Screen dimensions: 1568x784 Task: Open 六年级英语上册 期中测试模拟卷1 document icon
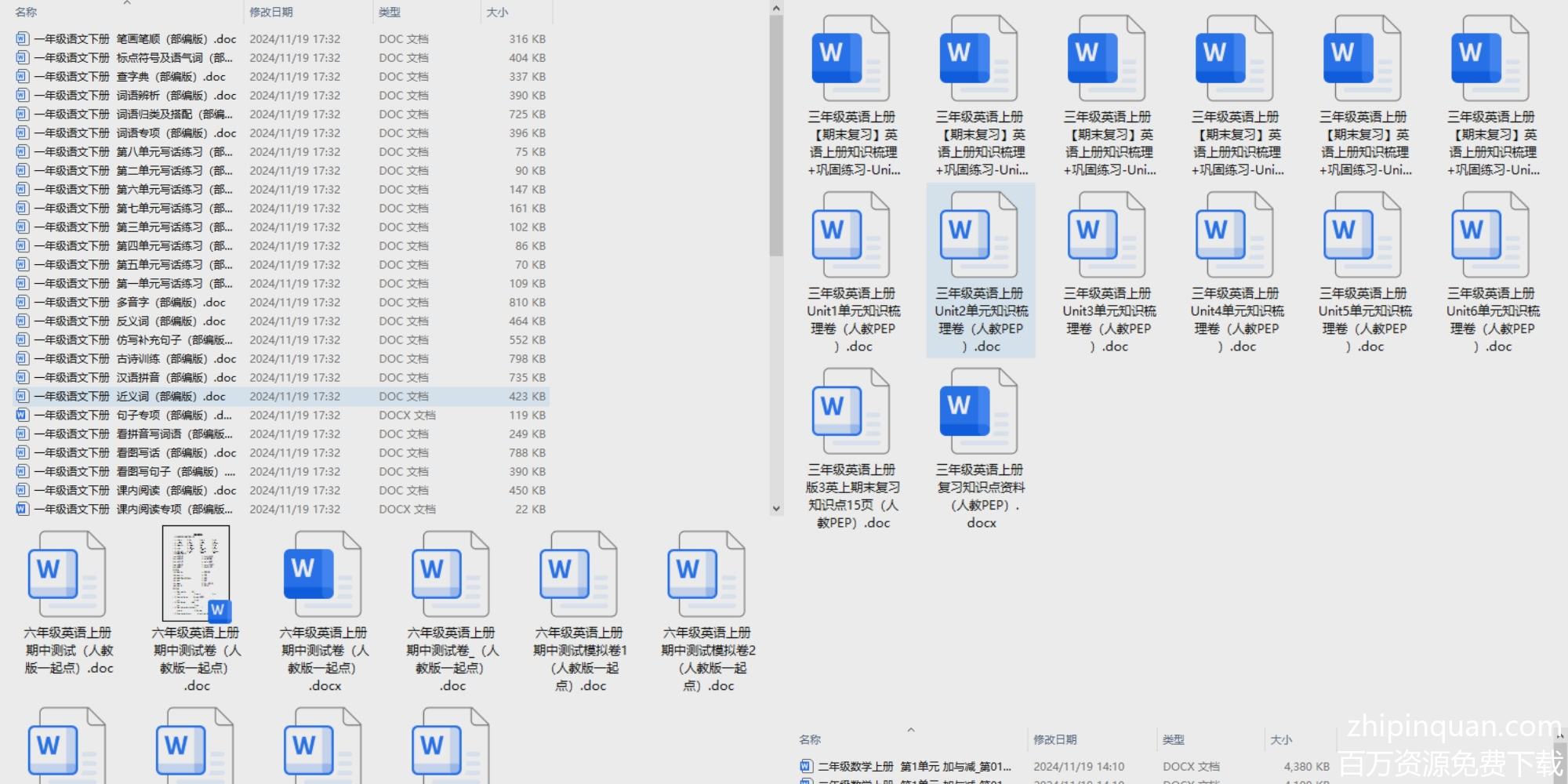579,575
